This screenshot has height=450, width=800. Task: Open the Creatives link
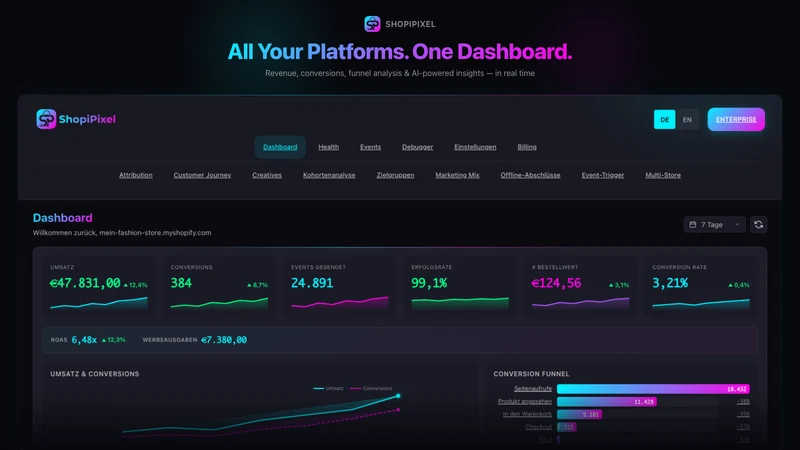(x=267, y=175)
